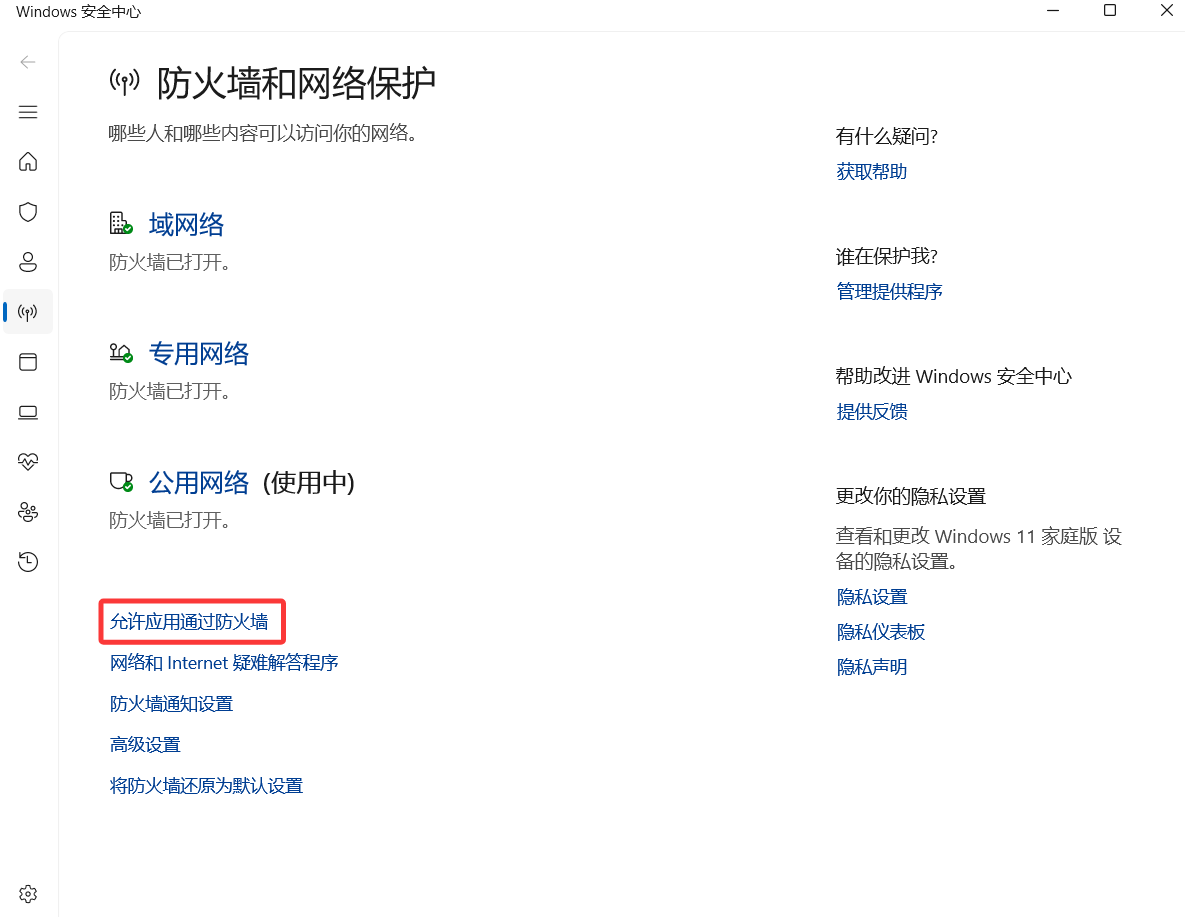Open 域网络 settings
This screenshot has height=917, width=1185.
coord(186,225)
